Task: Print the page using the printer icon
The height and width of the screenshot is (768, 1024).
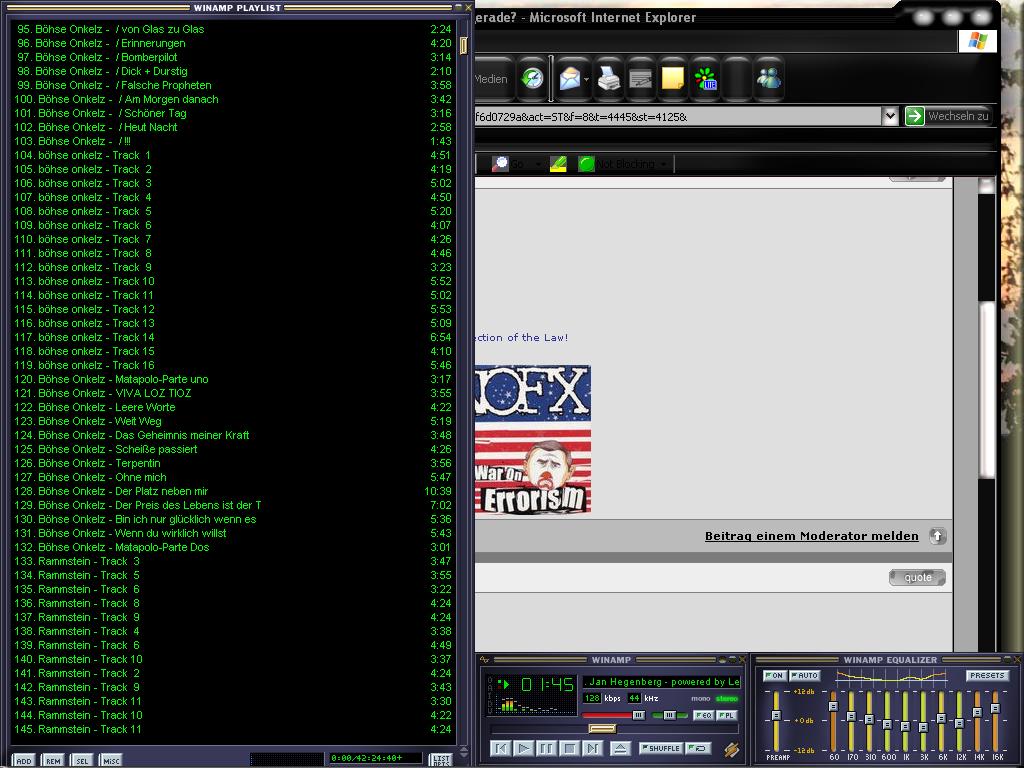Action: (x=609, y=80)
